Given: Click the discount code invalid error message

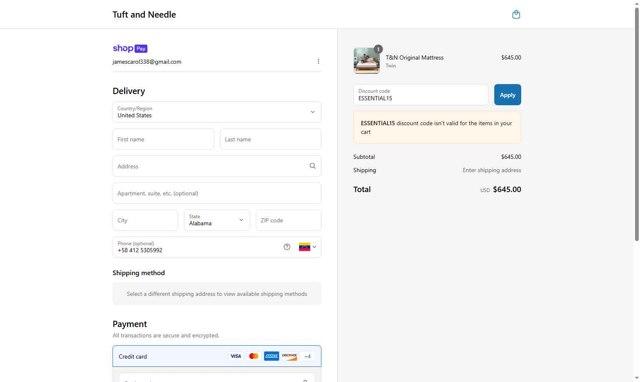Looking at the screenshot, I should (437, 127).
